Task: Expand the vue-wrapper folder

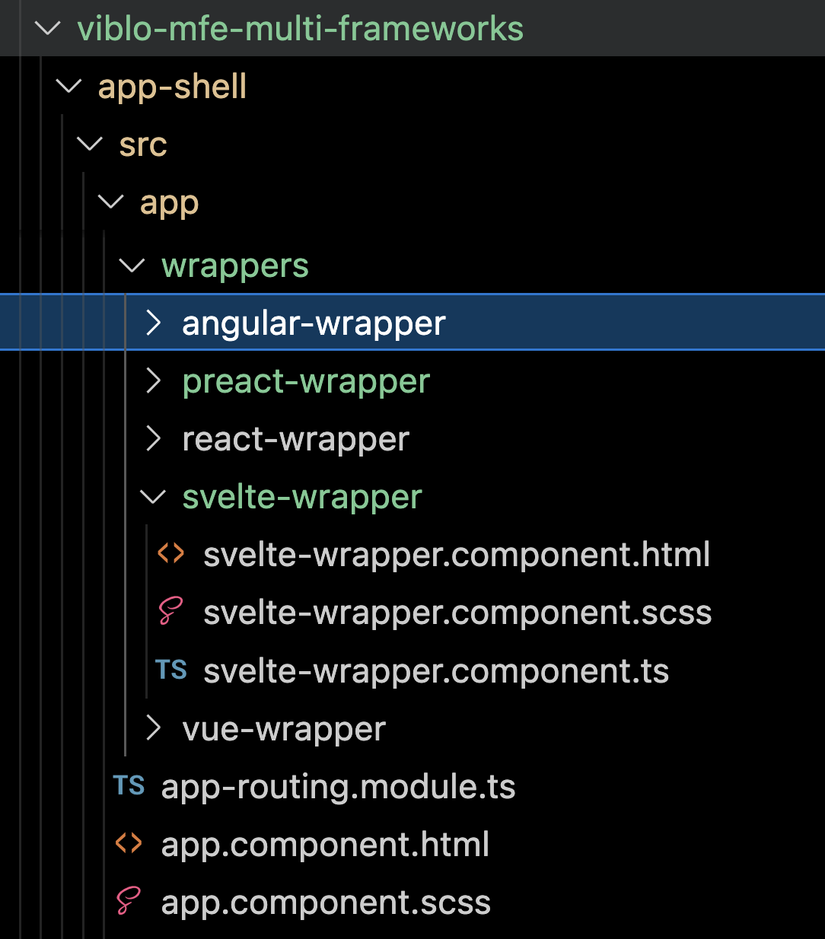Action: coord(153,729)
